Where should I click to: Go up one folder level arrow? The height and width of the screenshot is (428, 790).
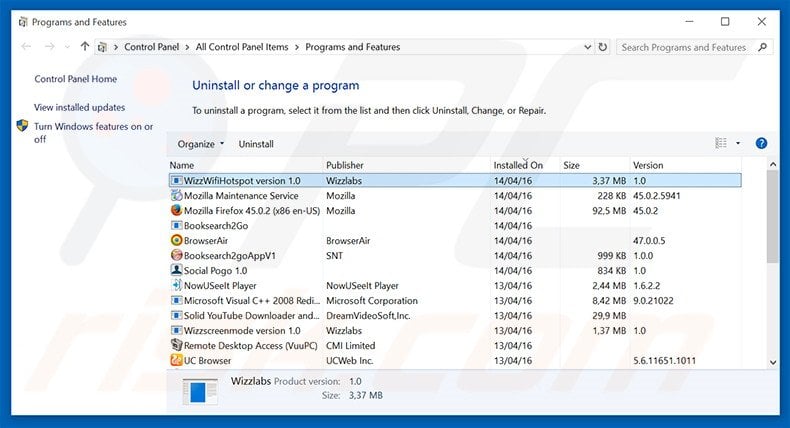pyautogui.click(x=85, y=46)
